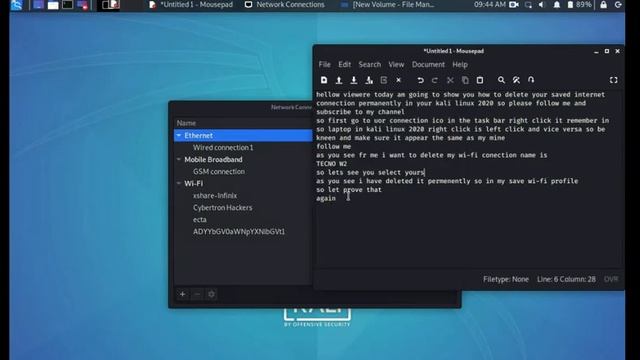Screen dimensions: 640x360
Task: Click the line containing TECNO W2
Action: click(x=331, y=164)
